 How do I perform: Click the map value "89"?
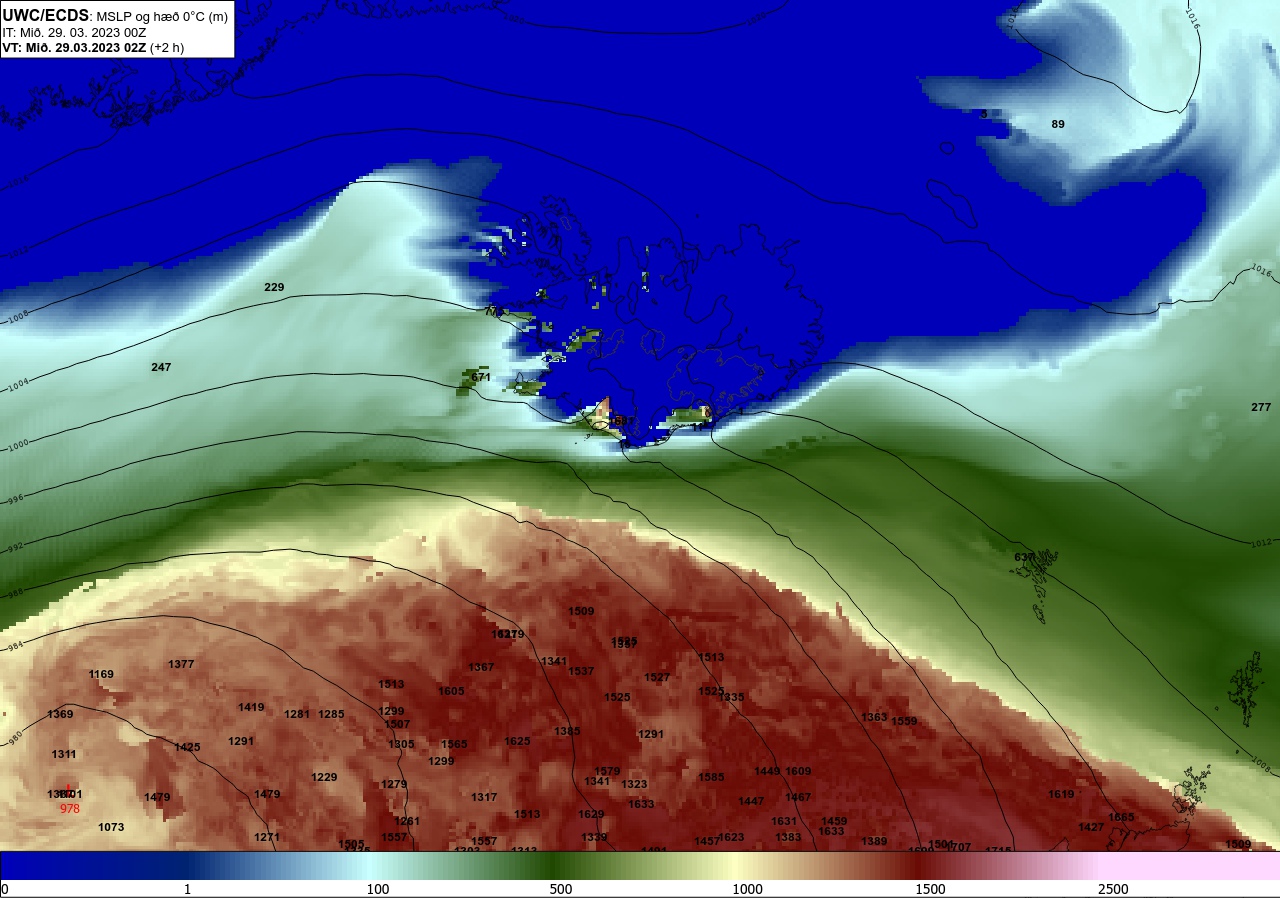[x=1058, y=124]
